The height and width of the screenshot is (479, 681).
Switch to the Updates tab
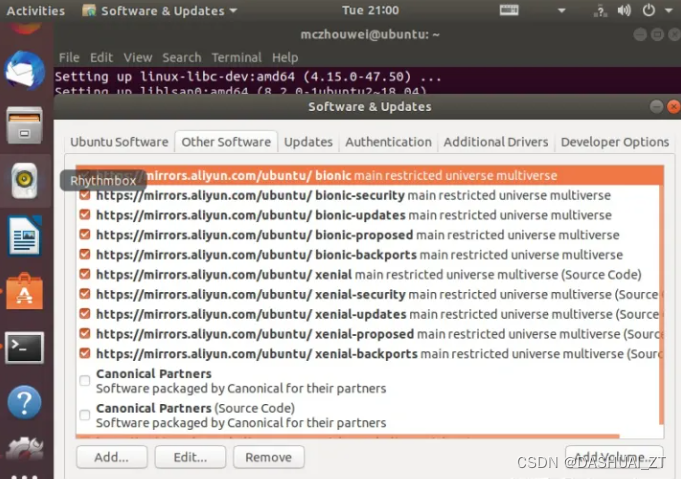[308, 142]
